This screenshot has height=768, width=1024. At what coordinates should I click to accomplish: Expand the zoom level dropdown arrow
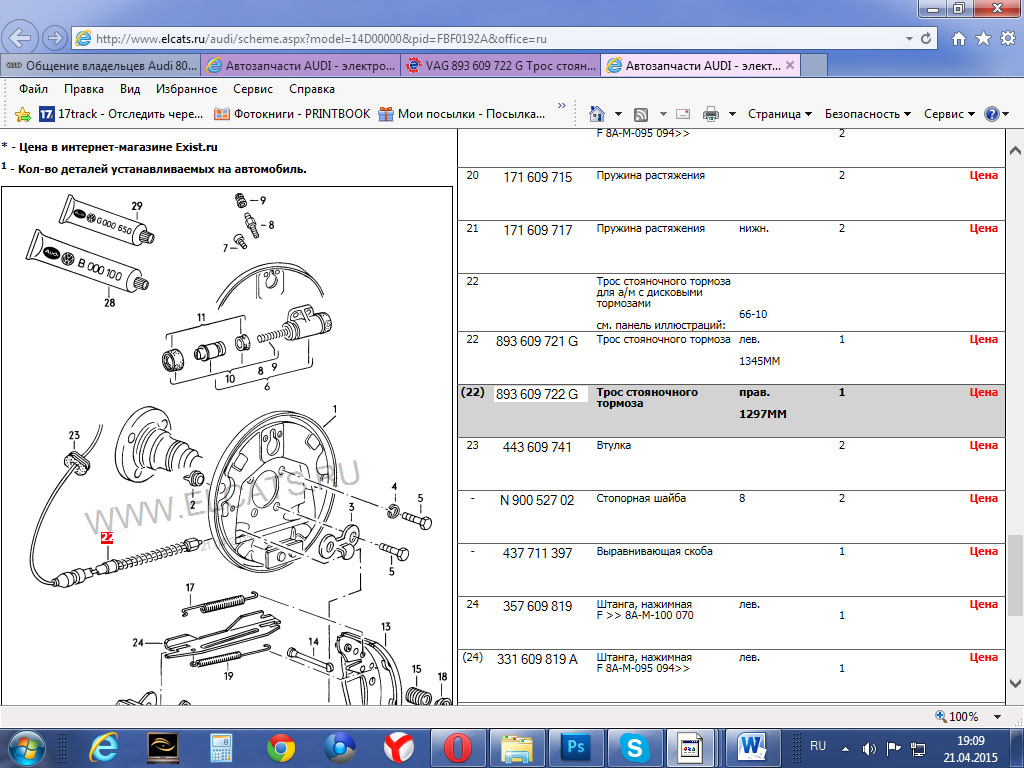(998, 716)
